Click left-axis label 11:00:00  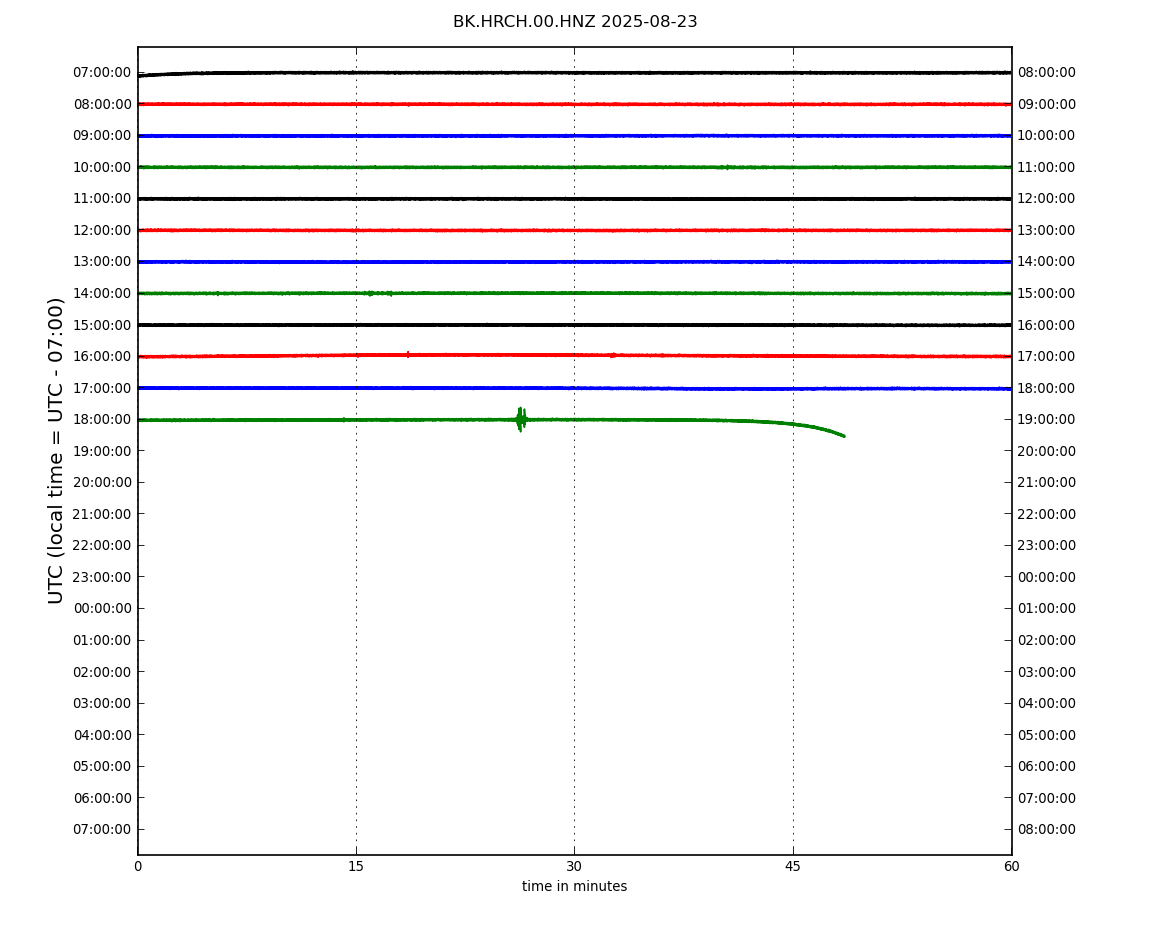103,199
